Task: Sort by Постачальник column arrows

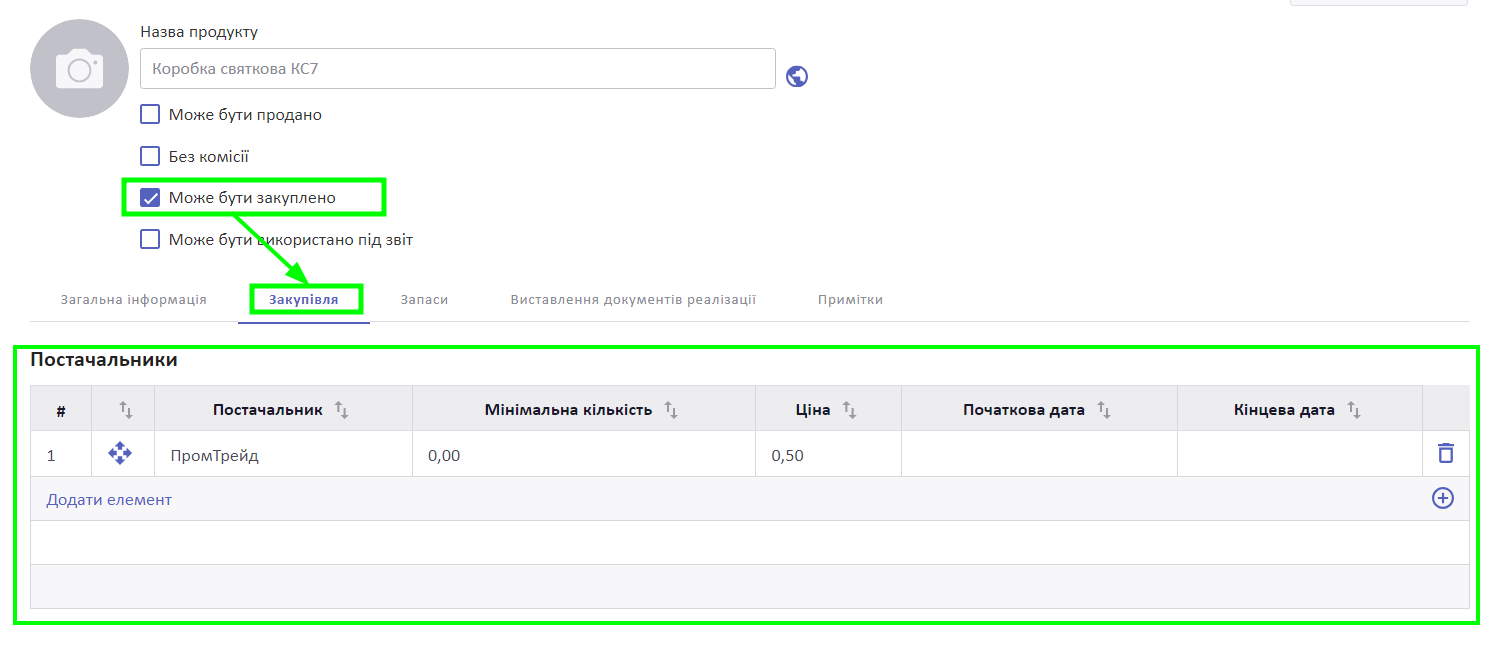Action: pos(341,410)
